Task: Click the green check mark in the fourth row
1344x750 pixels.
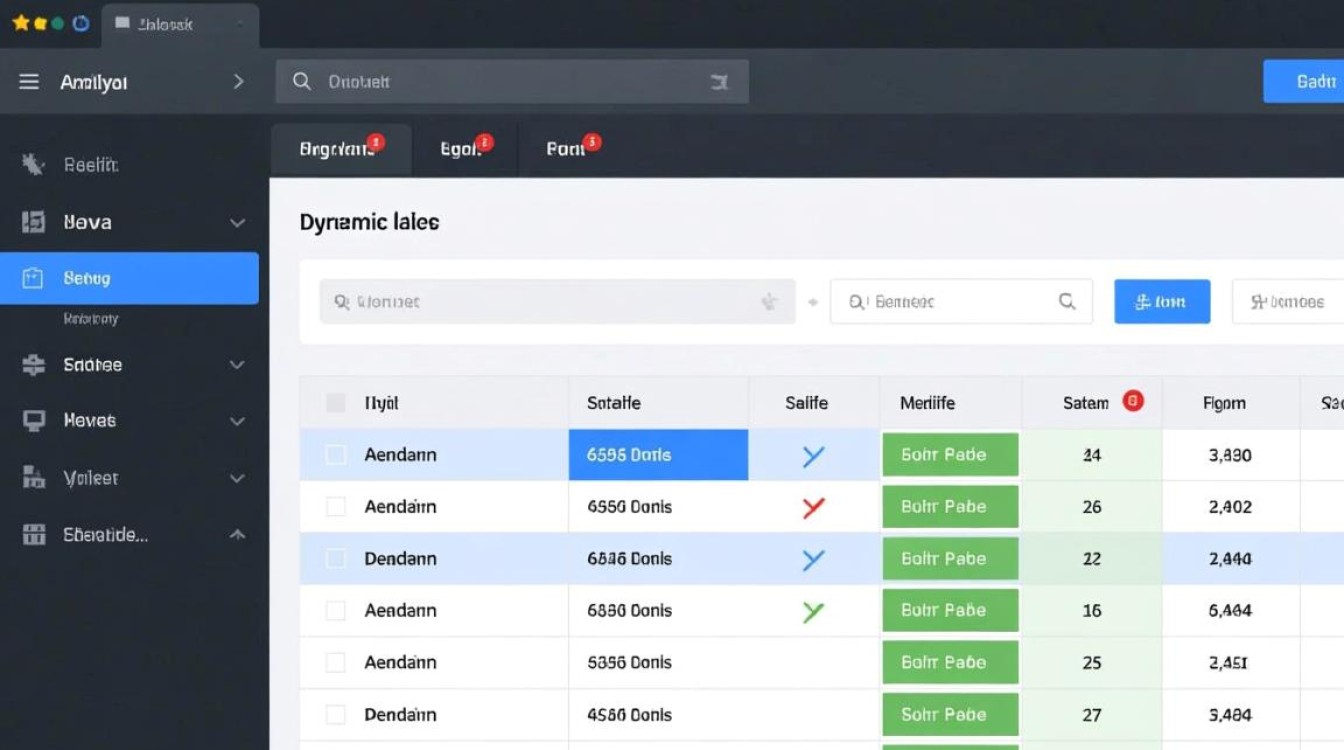Action: coord(813,611)
